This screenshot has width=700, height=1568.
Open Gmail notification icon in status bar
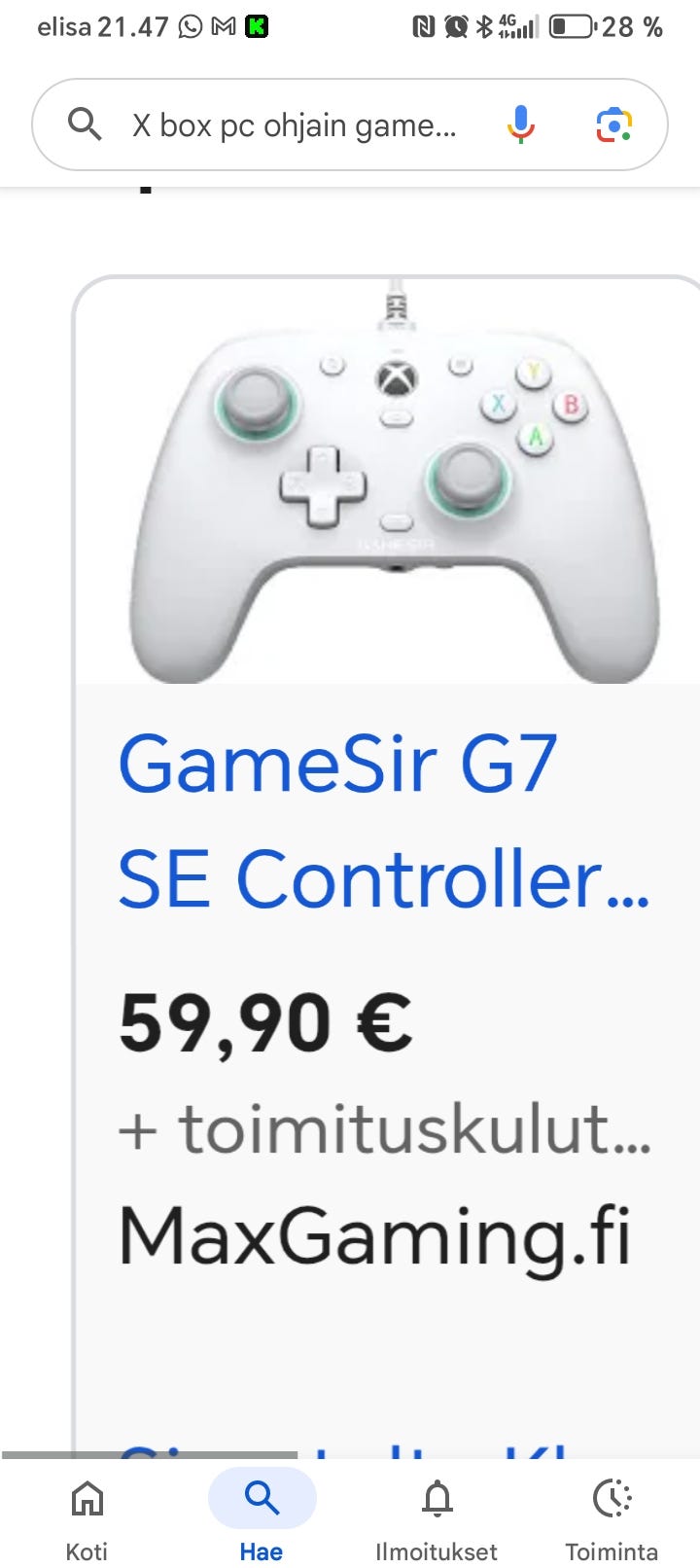pyautogui.click(x=224, y=26)
